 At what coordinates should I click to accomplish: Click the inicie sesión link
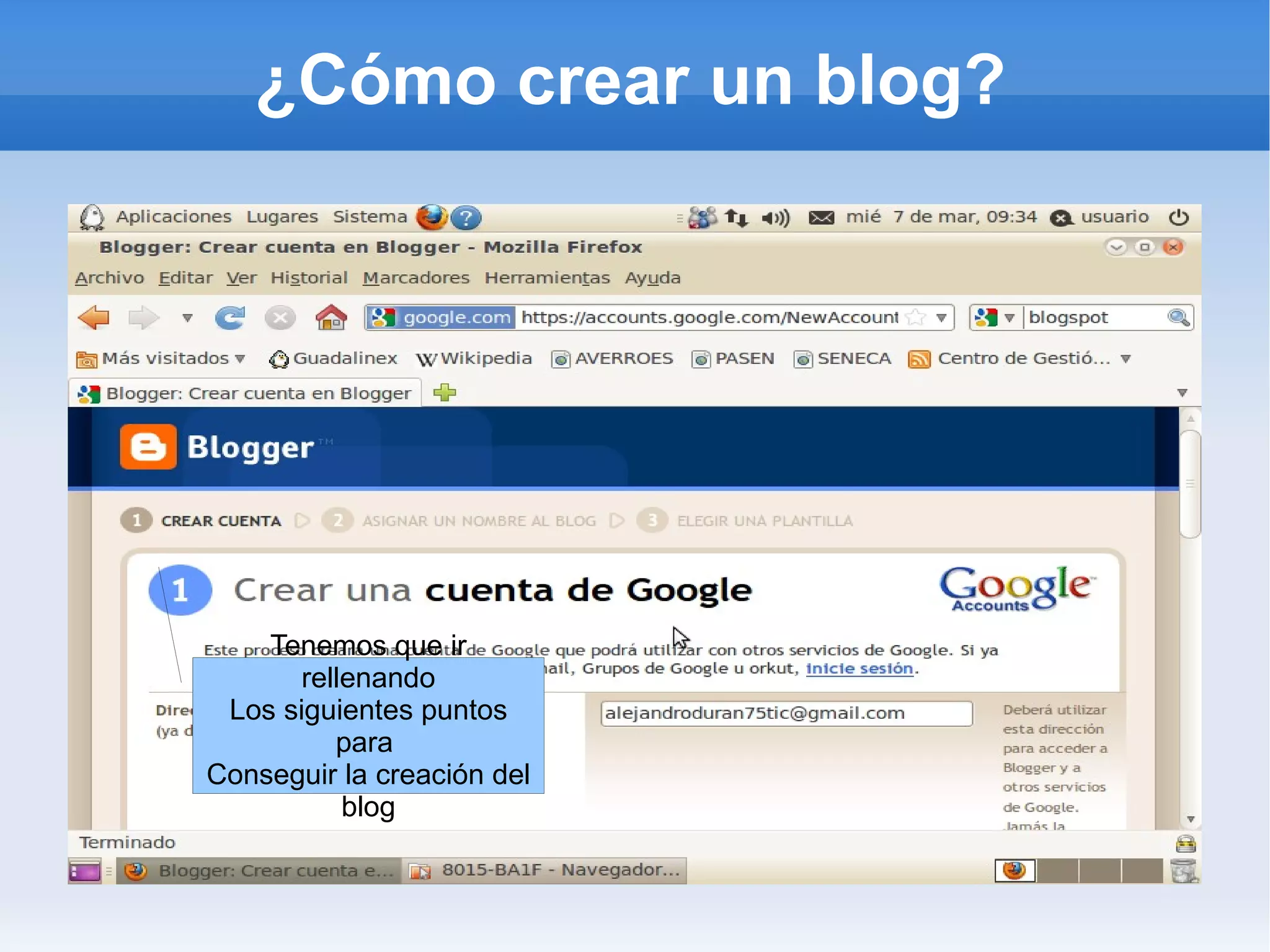coord(859,669)
